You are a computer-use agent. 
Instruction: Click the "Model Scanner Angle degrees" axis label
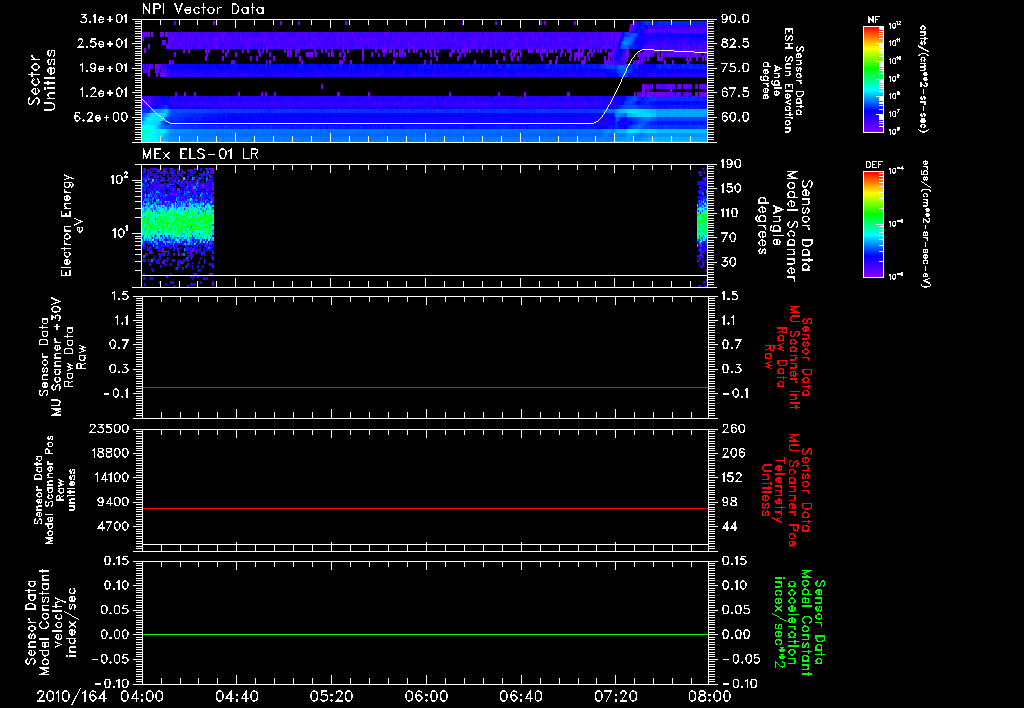pyautogui.click(x=784, y=225)
